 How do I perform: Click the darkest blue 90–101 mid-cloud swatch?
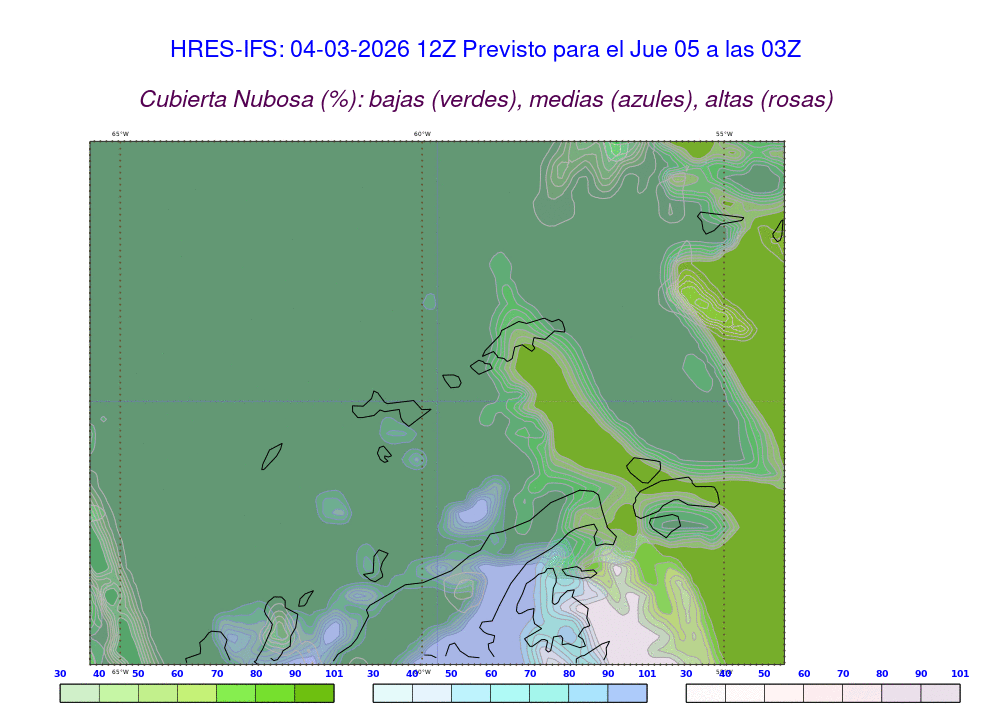point(627,693)
